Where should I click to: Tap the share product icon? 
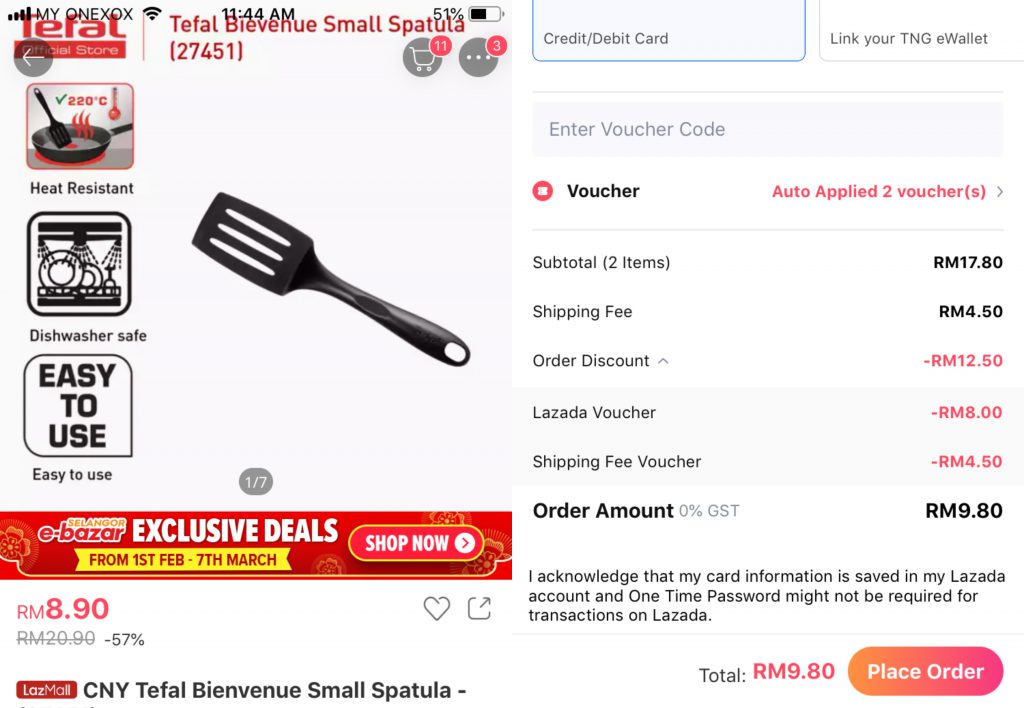480,608
